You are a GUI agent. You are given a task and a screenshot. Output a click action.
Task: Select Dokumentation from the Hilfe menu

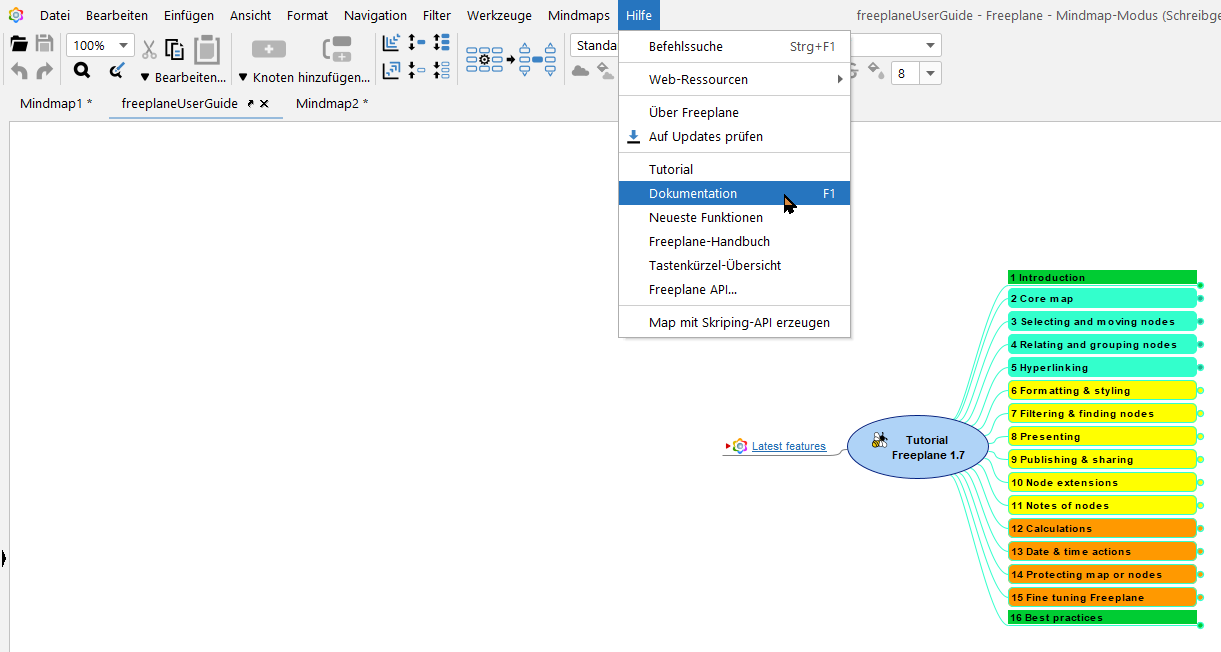coord(695,193)
